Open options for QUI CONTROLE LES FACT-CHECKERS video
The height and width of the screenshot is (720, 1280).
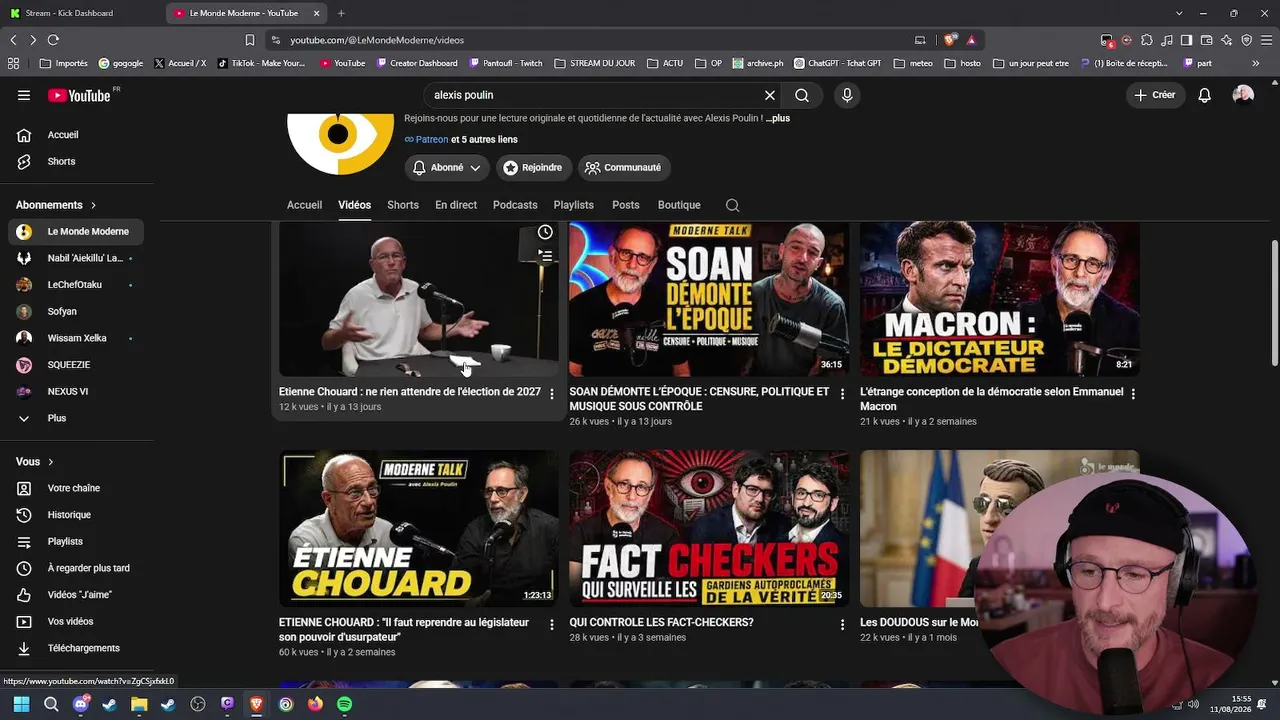(x=842, y=625)
